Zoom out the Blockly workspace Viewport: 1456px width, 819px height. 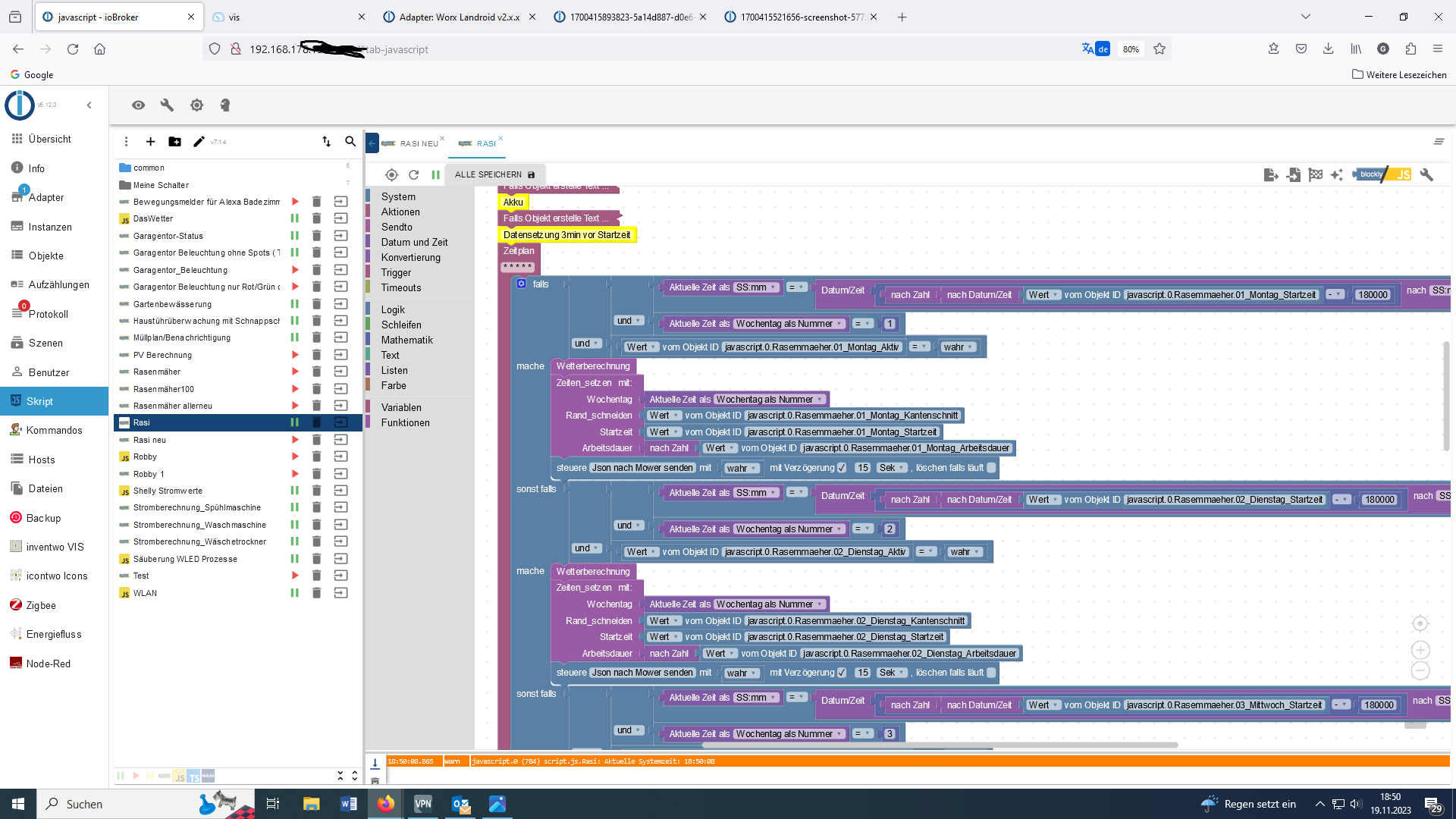click(x=1420, y=670)
